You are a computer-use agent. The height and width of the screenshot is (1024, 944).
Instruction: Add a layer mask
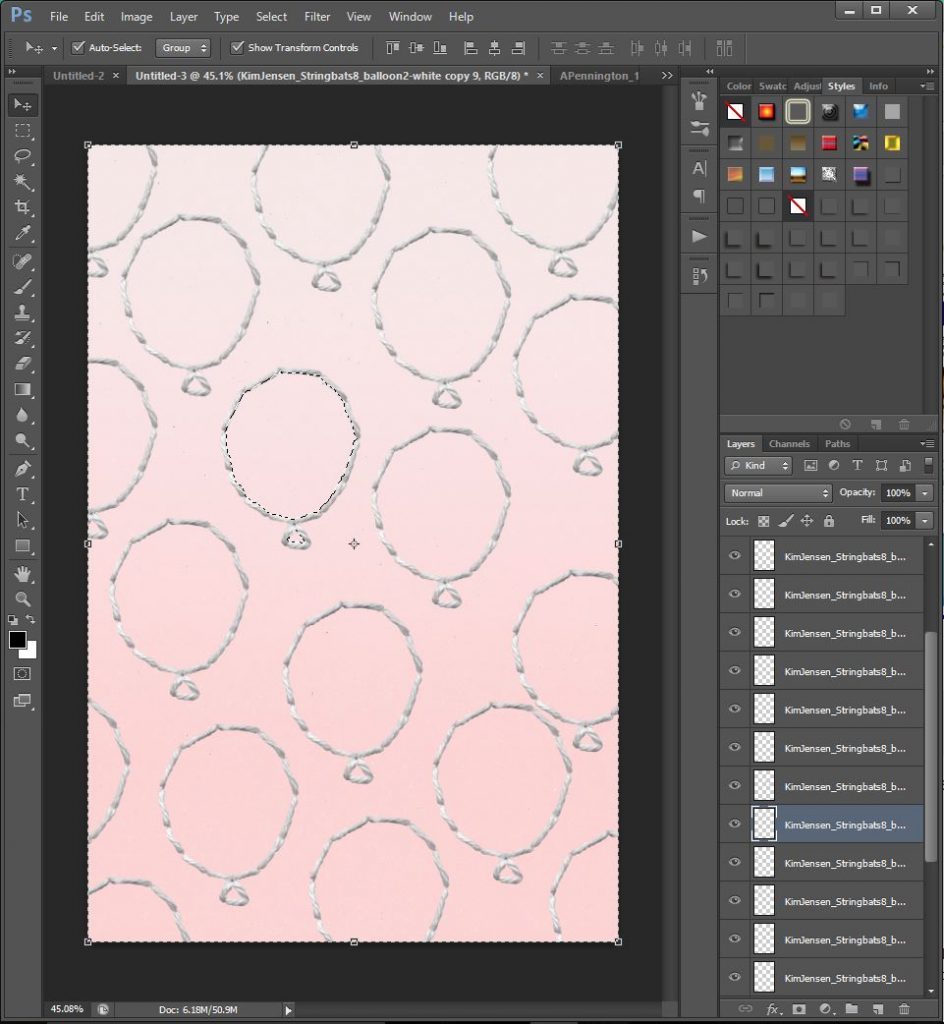(x=798, y=1009)
